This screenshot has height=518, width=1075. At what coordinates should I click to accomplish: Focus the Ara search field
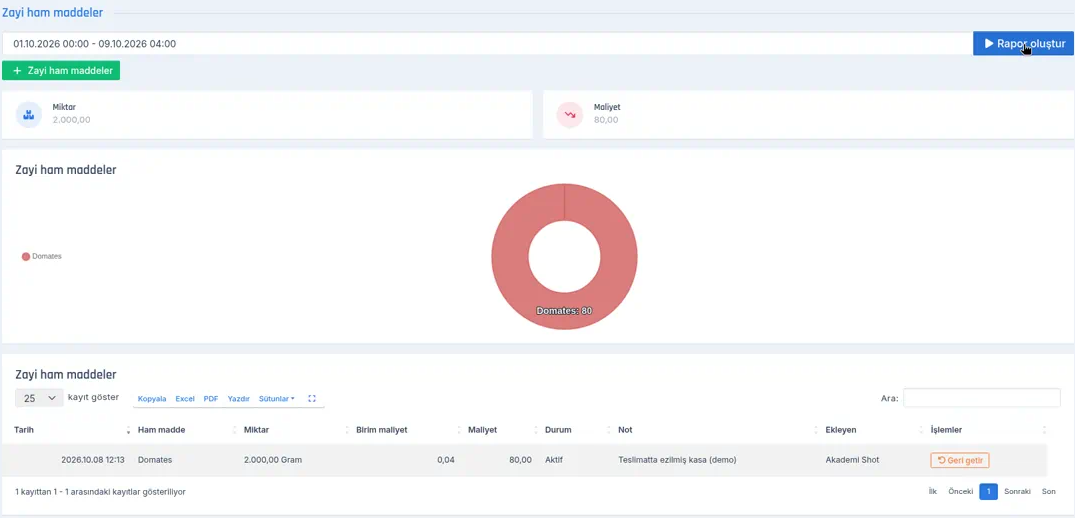click(x=982, y=397)
